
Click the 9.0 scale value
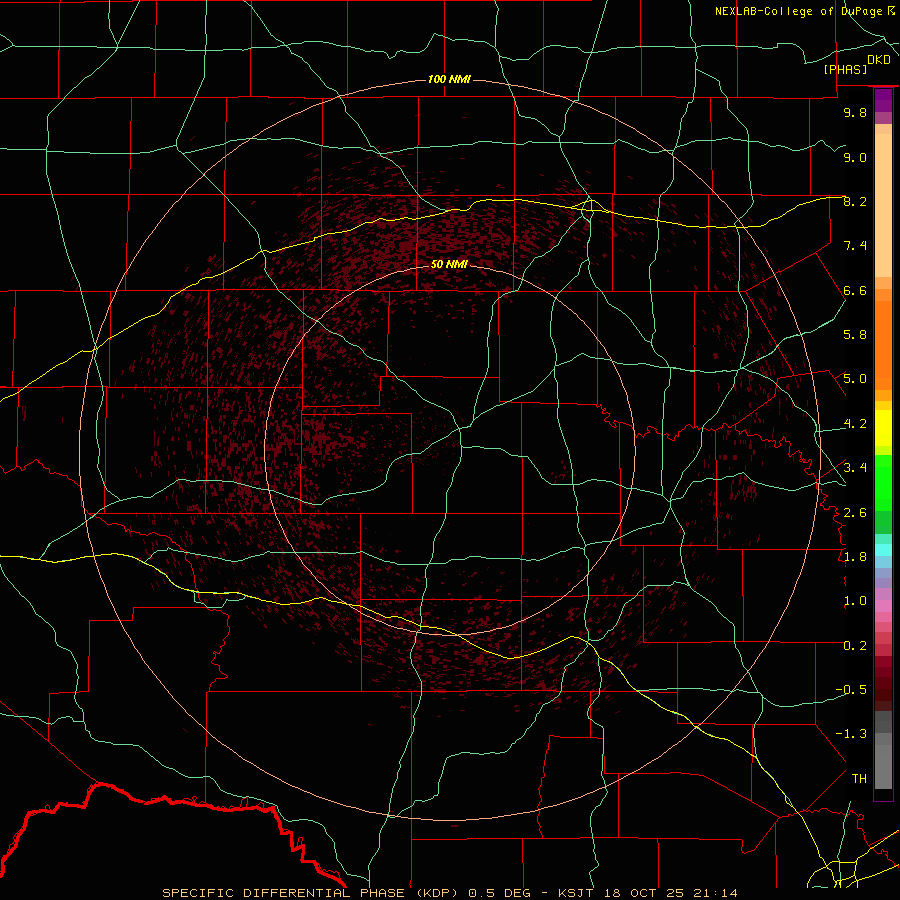pos(855,157)
